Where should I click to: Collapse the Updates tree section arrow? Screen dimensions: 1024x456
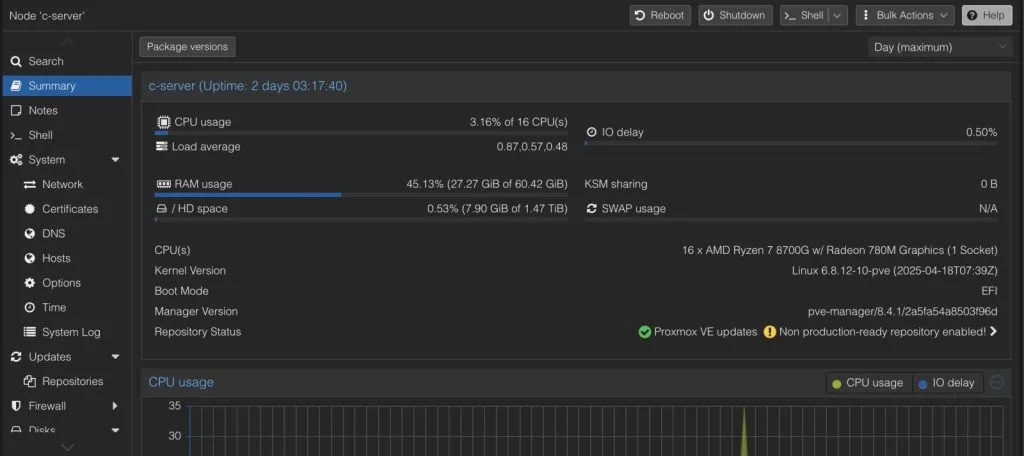point(116,357)
